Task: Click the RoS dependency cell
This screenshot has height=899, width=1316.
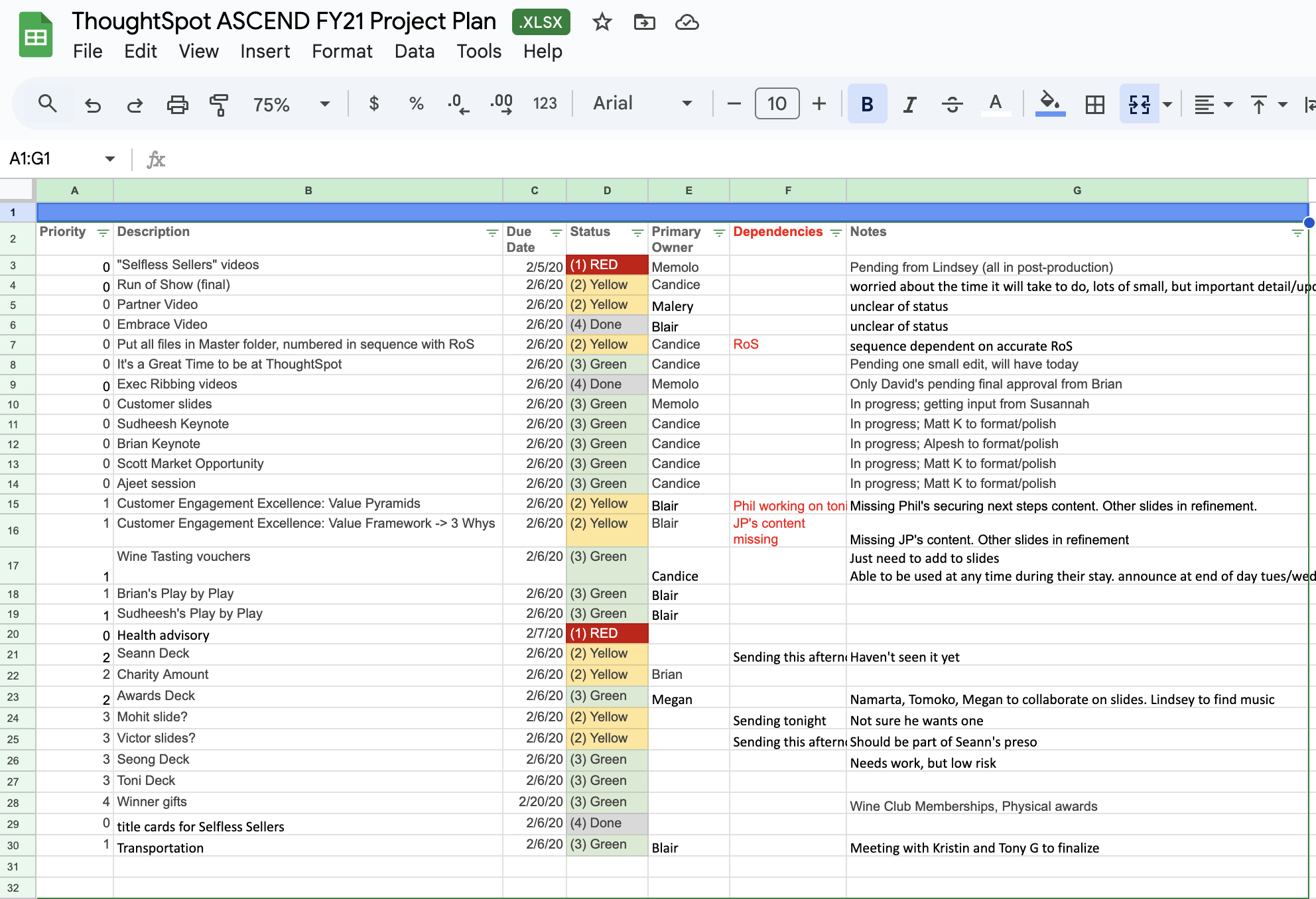Action: coord(788,345)
